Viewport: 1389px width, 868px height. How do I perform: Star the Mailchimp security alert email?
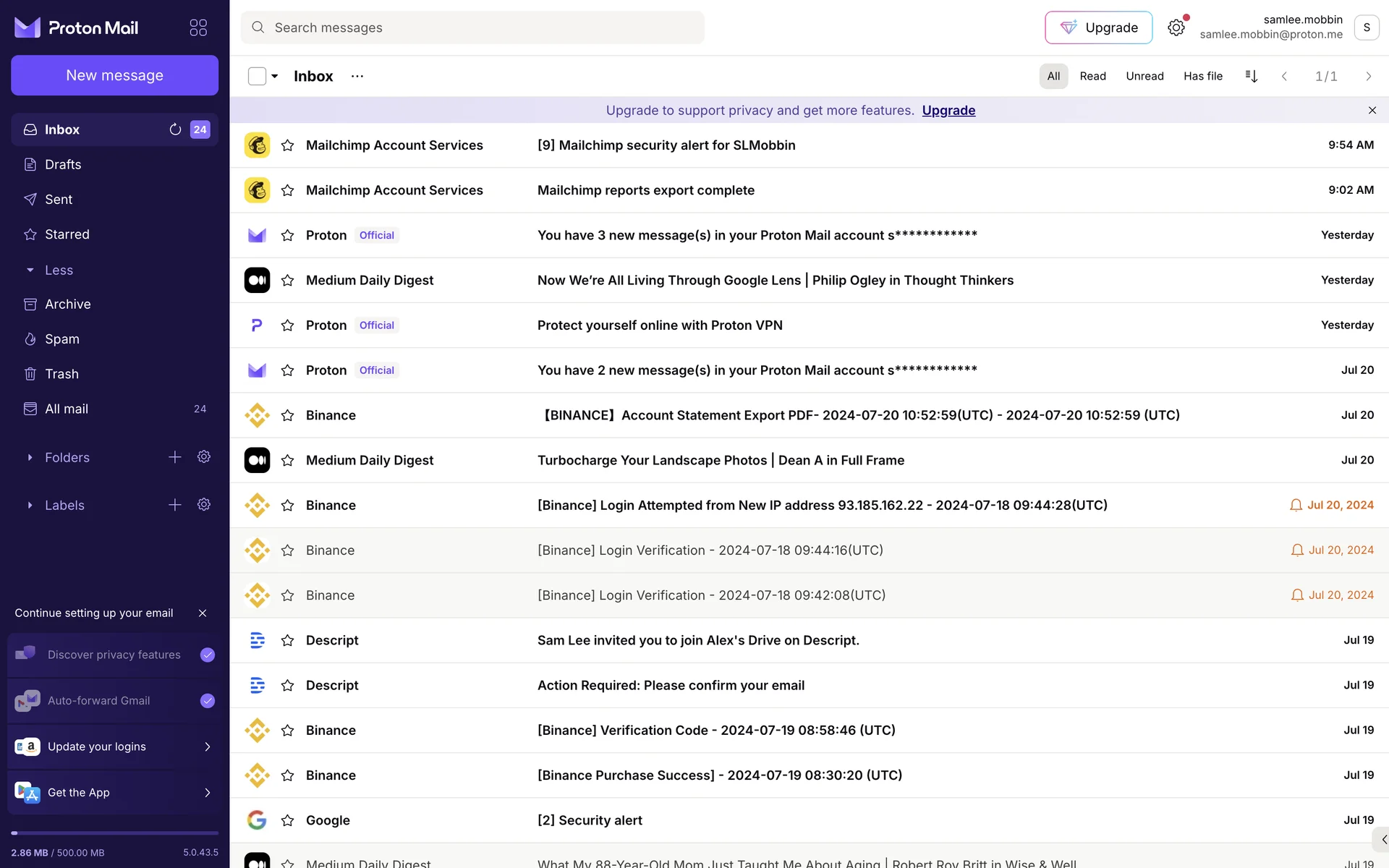click(x=287, y=145)
